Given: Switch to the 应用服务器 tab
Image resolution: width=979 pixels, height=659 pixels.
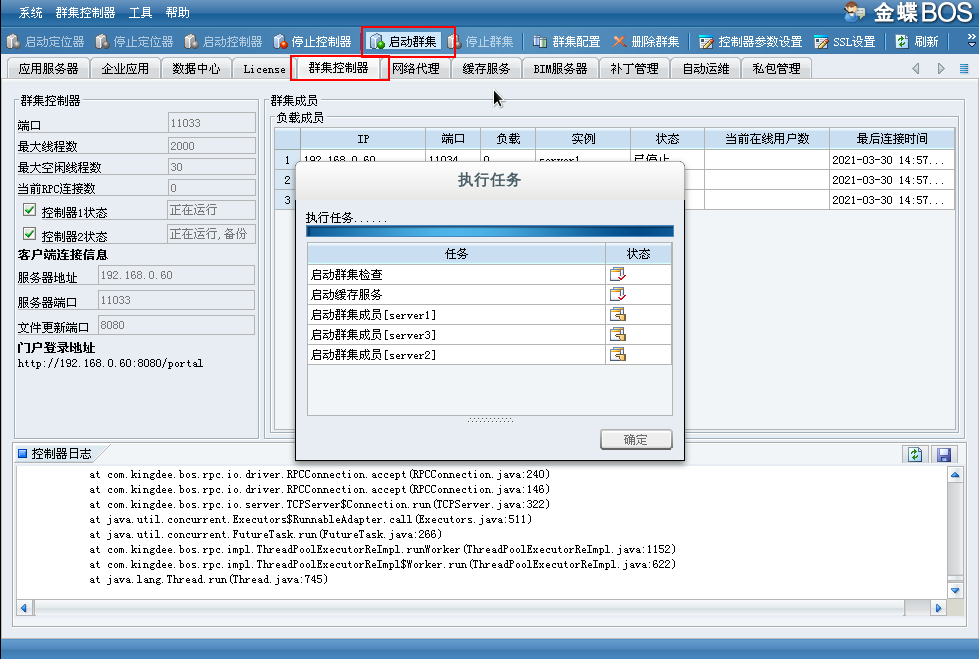Looking at the screenshot, I should click(48, 68).
